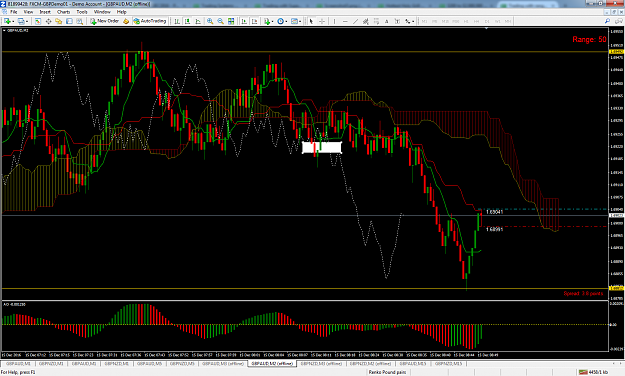625x376 pixels.
Task: Open the Charts menu
Action: pyautogui.click(x=63, y=12)
